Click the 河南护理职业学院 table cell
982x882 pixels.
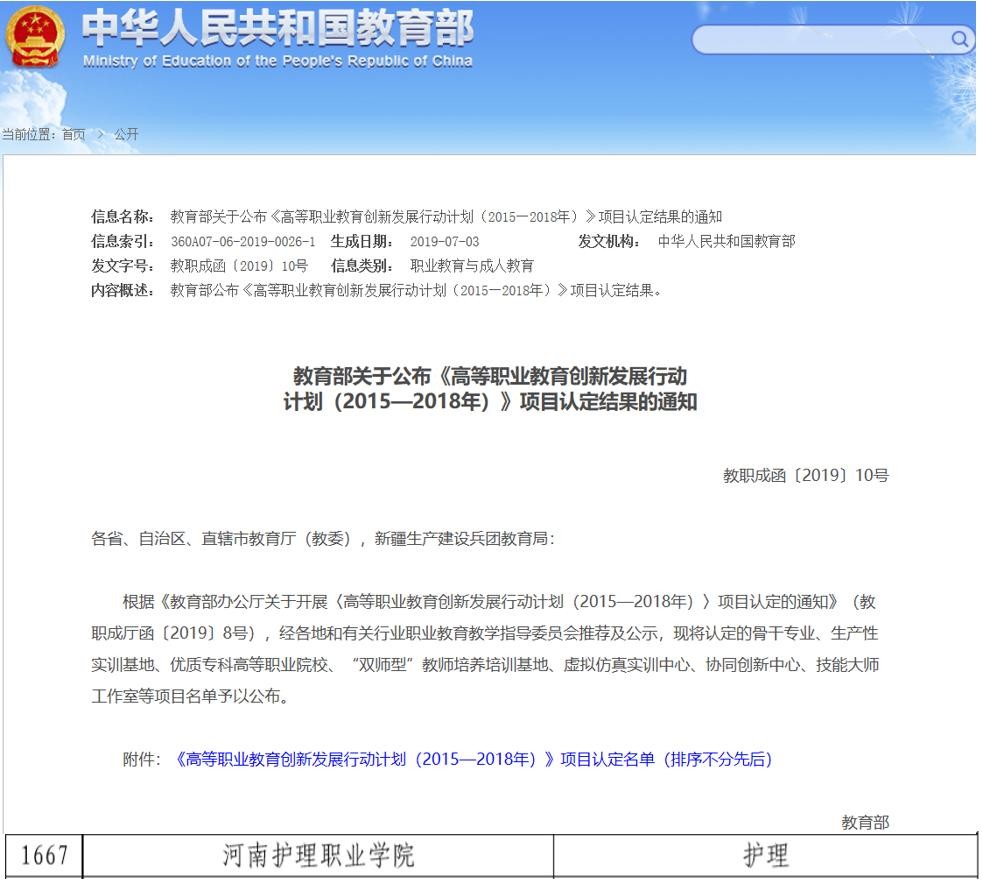click(x=317, y=856)
